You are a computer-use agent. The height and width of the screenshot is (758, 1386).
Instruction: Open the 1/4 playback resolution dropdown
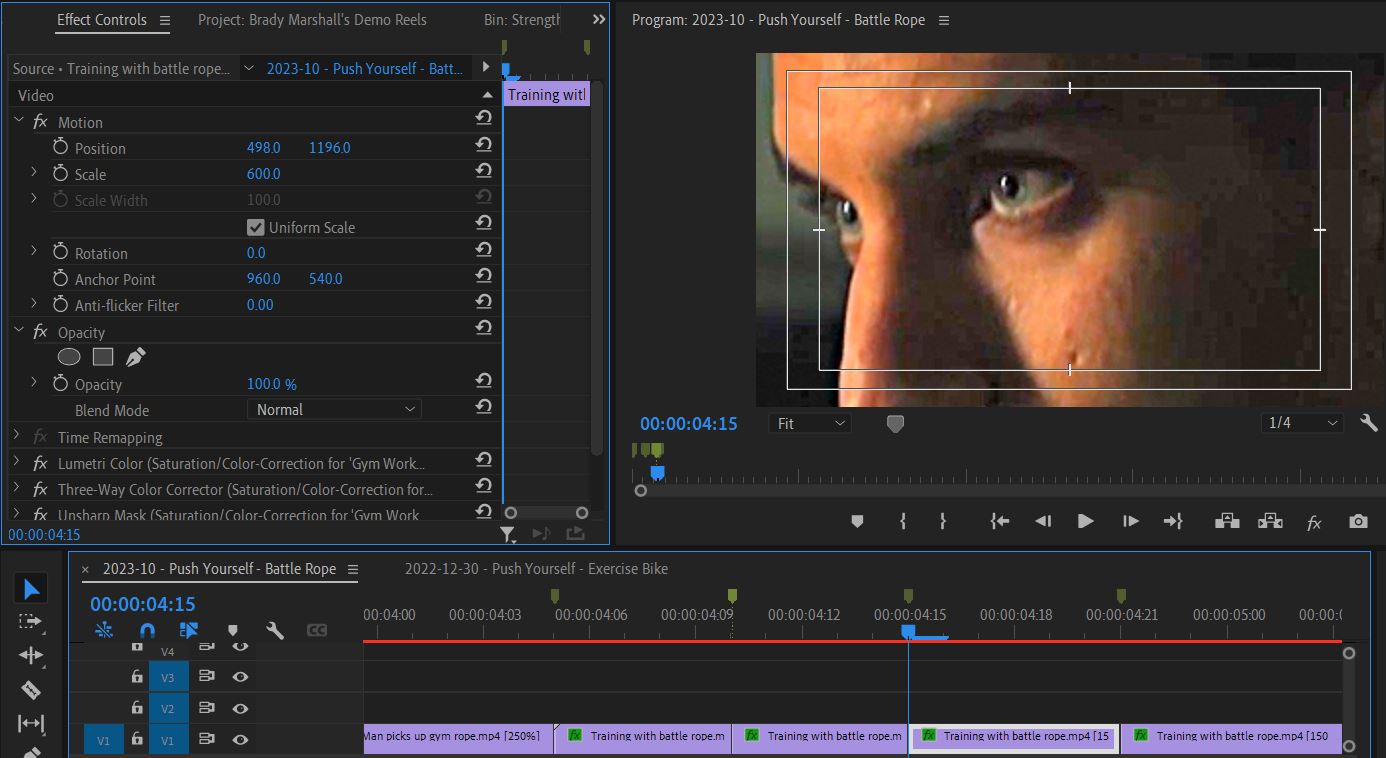click(x=1301, y=423)
